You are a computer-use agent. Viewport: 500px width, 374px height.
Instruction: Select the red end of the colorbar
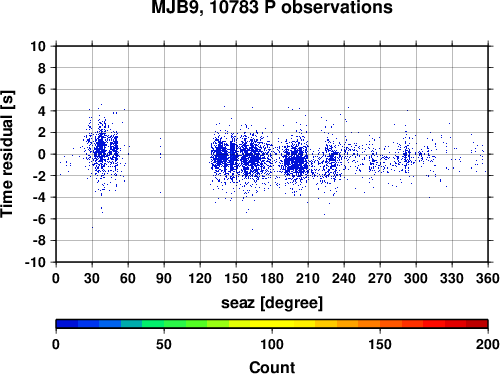click(x=477, y=324)
